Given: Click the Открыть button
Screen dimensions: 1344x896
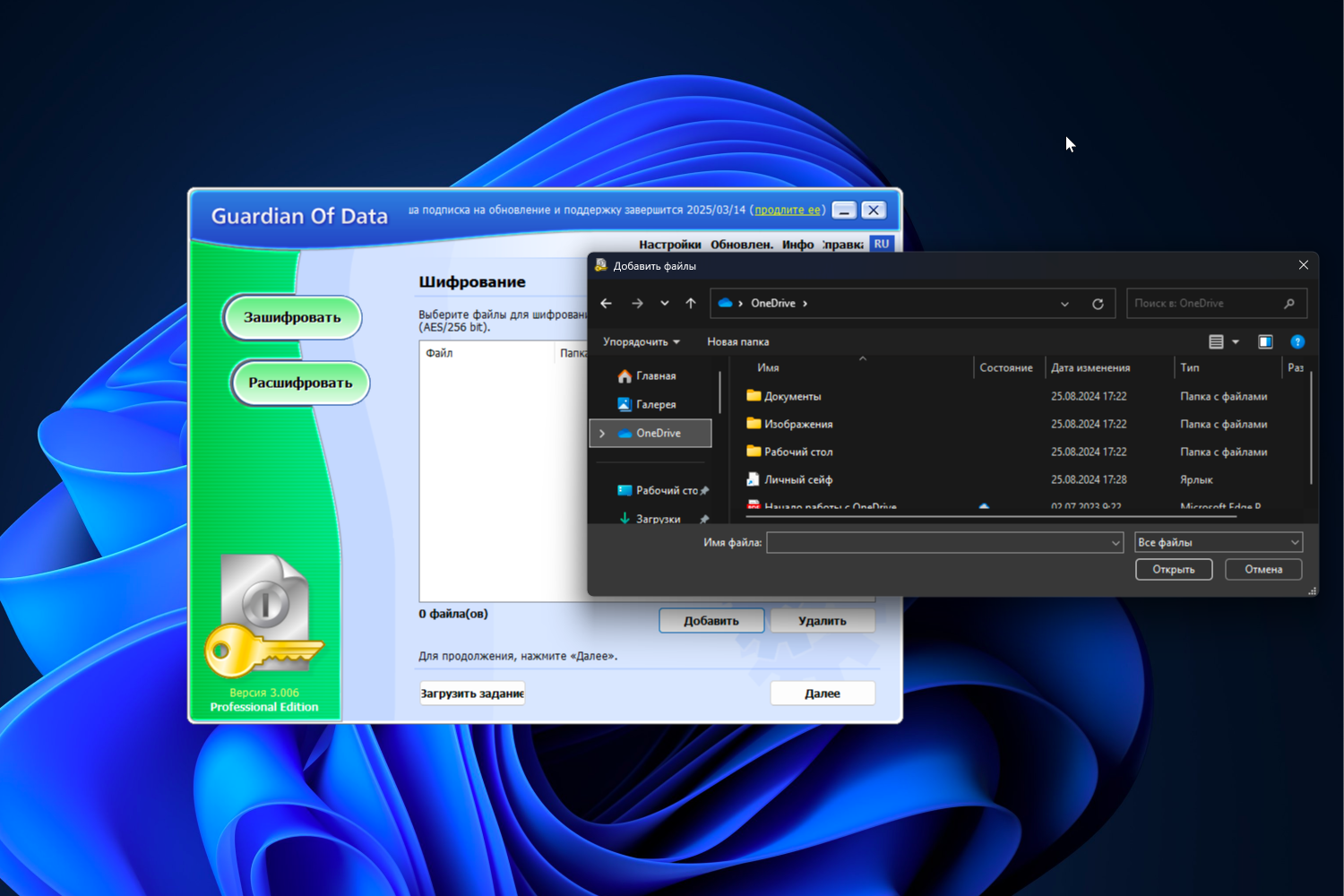Looking at the screenshot, I should click(x=1174, y=570).
